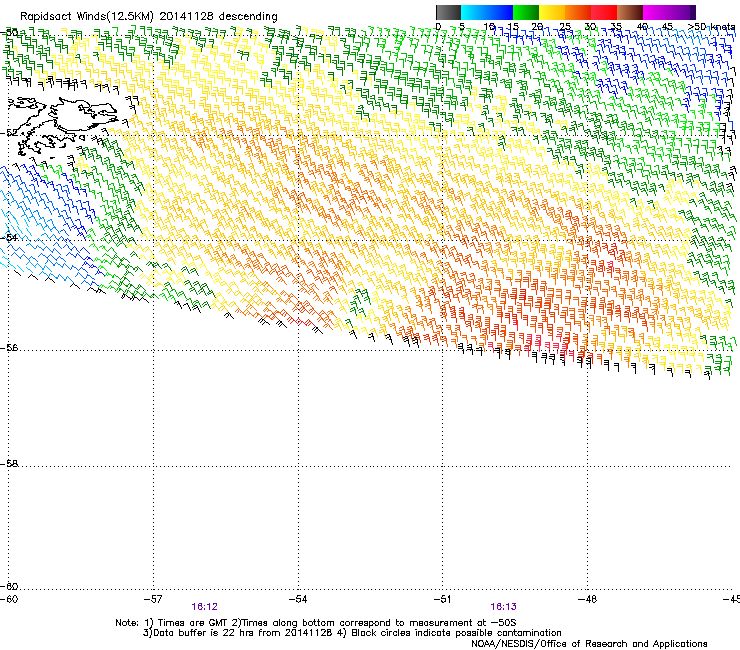Click the red 30-35 knots legend segment
Image resolution: width=740 pixels, height=650 pixels.
pyautogui.click(x=604, y=12)
